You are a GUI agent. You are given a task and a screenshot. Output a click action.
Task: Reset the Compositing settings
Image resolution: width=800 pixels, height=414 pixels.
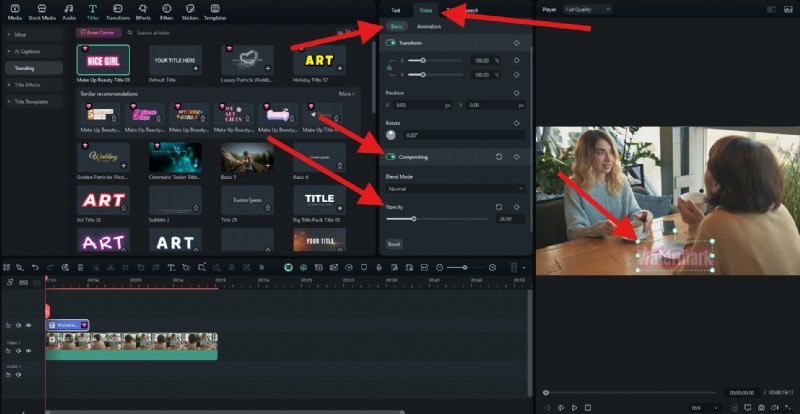coord(499,157)
